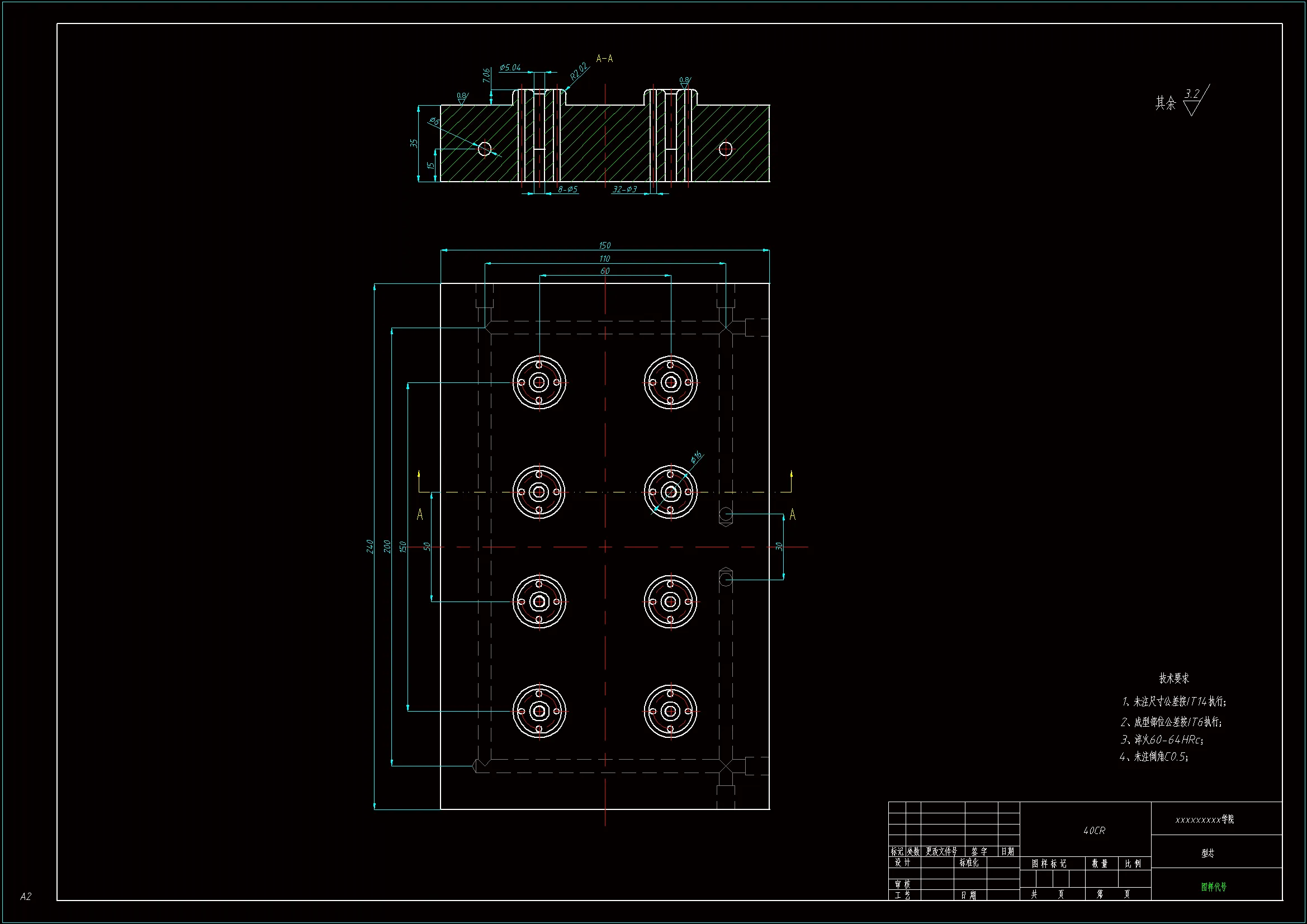Click the top-left core pin circle

(539, 382)
